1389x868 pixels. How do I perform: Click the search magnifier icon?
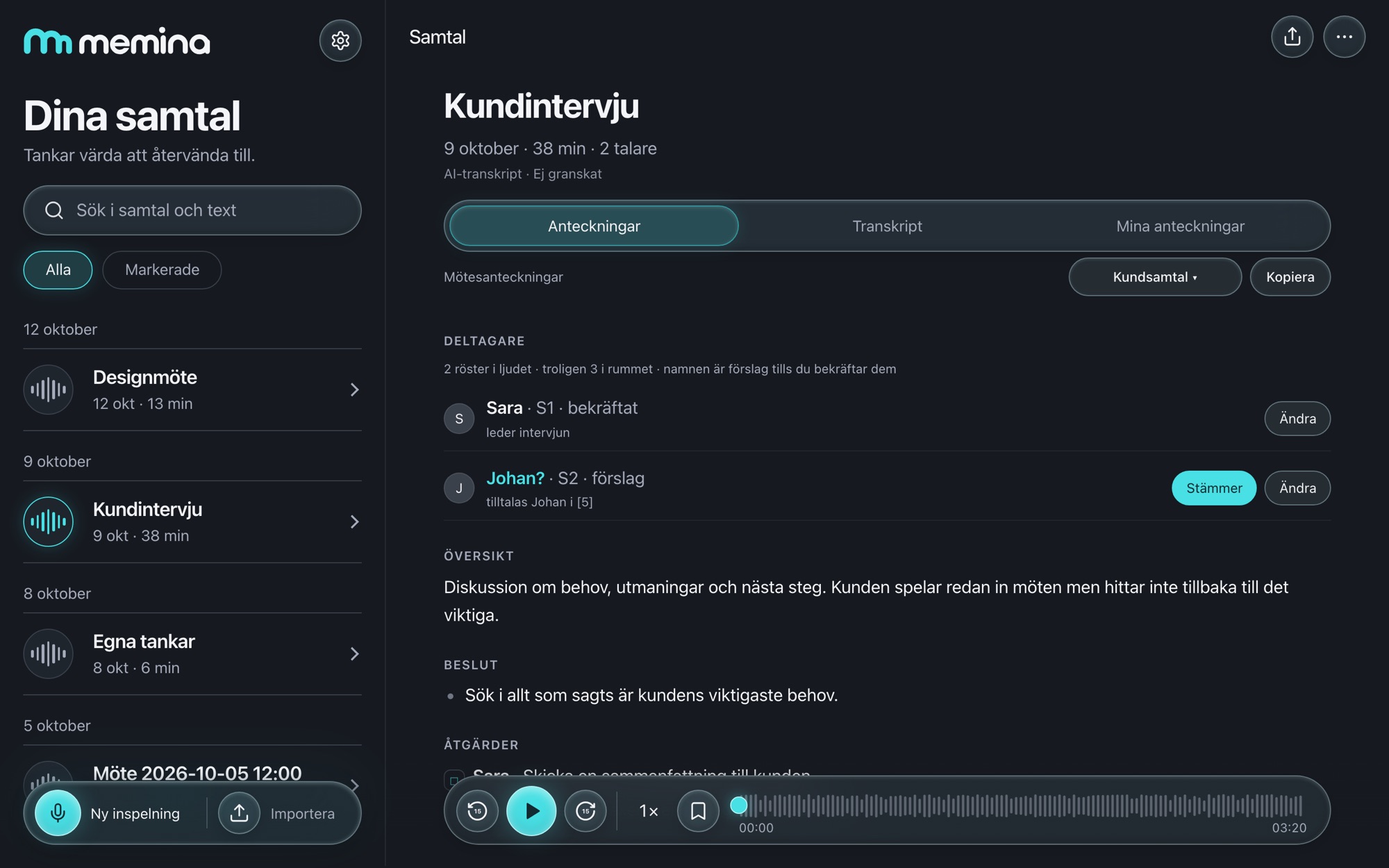point(54,210)
